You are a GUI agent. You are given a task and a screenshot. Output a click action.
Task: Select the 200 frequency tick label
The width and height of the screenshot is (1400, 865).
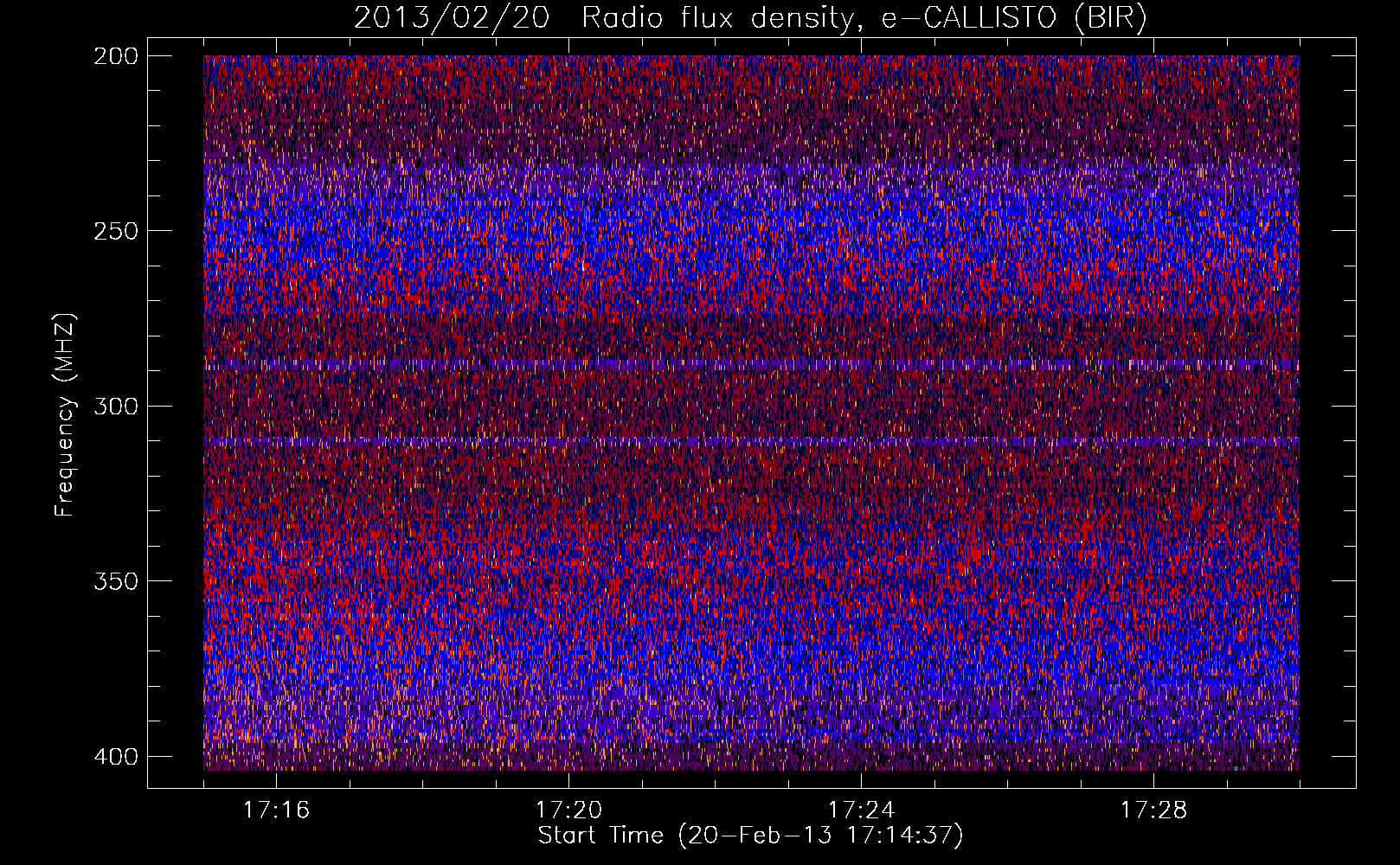click(116, 56)
